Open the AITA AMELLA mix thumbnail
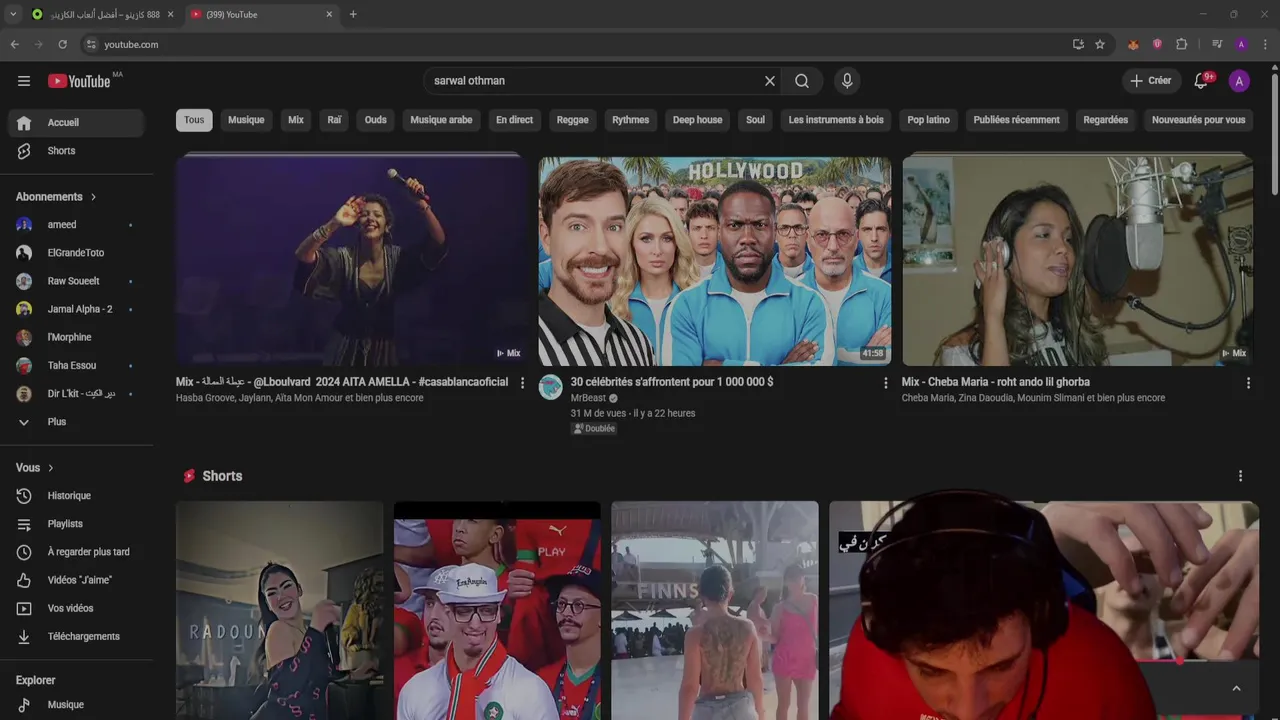 pyautogui.click(x=351, y=261)
